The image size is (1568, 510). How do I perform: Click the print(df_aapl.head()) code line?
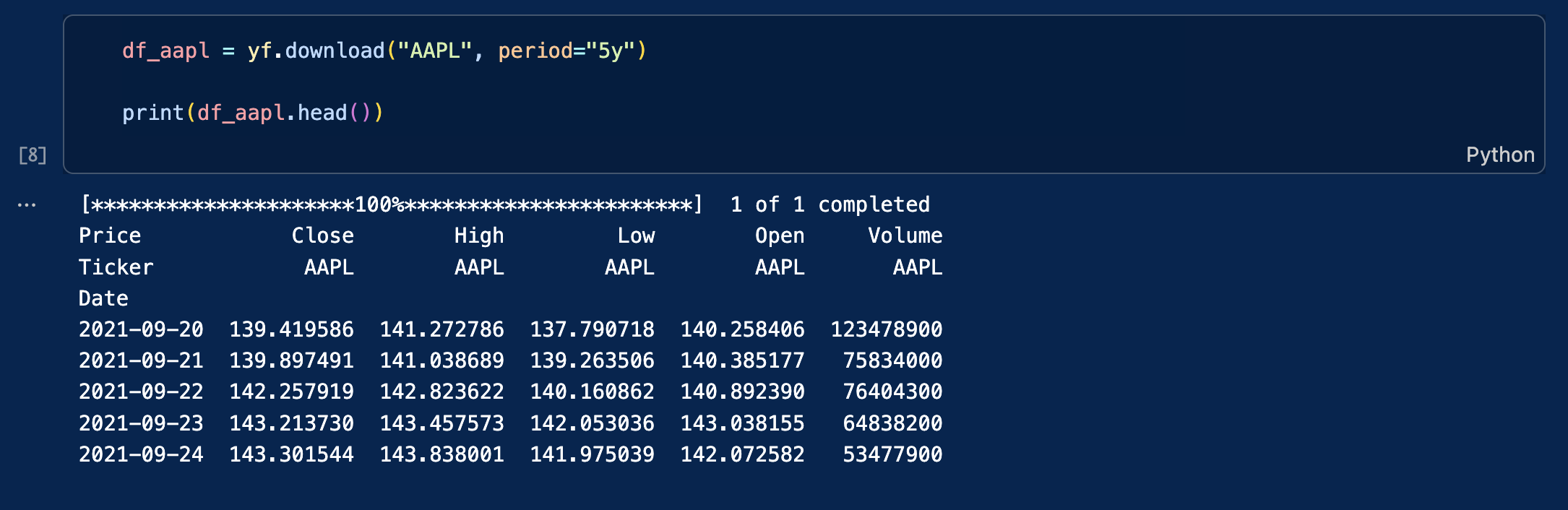(x=253, y=113)
